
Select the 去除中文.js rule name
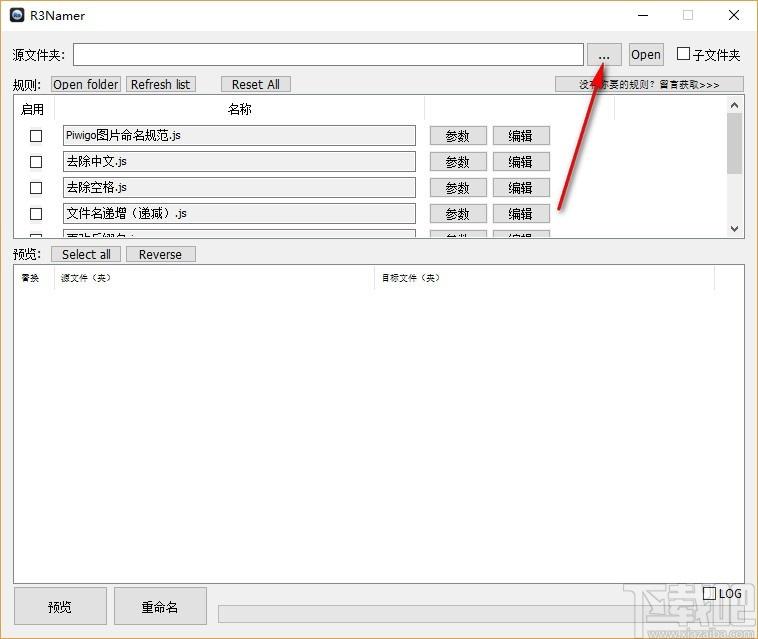(x=239, y=161)
